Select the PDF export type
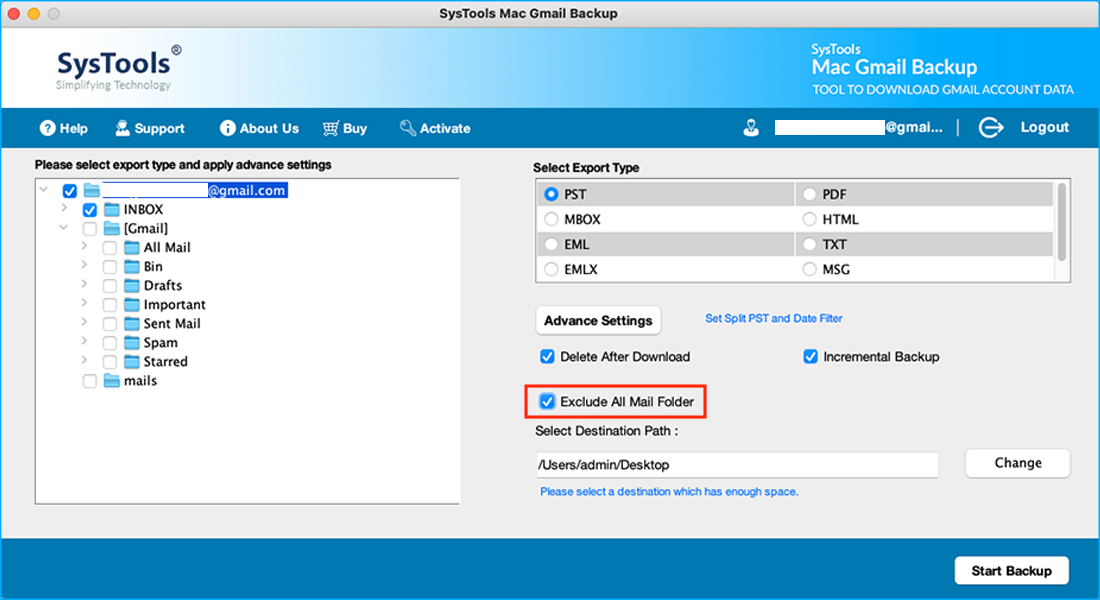The image size is (1100, 600). click(x=810, y=194)
